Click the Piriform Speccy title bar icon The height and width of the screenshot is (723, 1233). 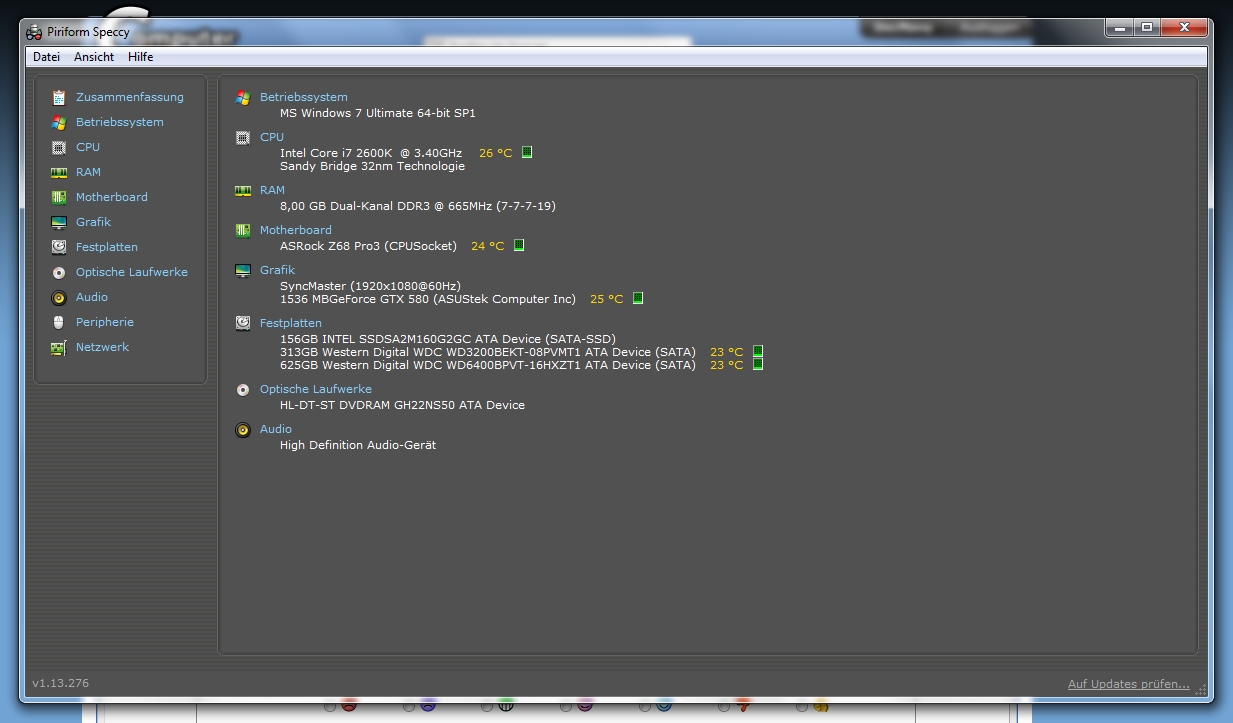point(34,31)
